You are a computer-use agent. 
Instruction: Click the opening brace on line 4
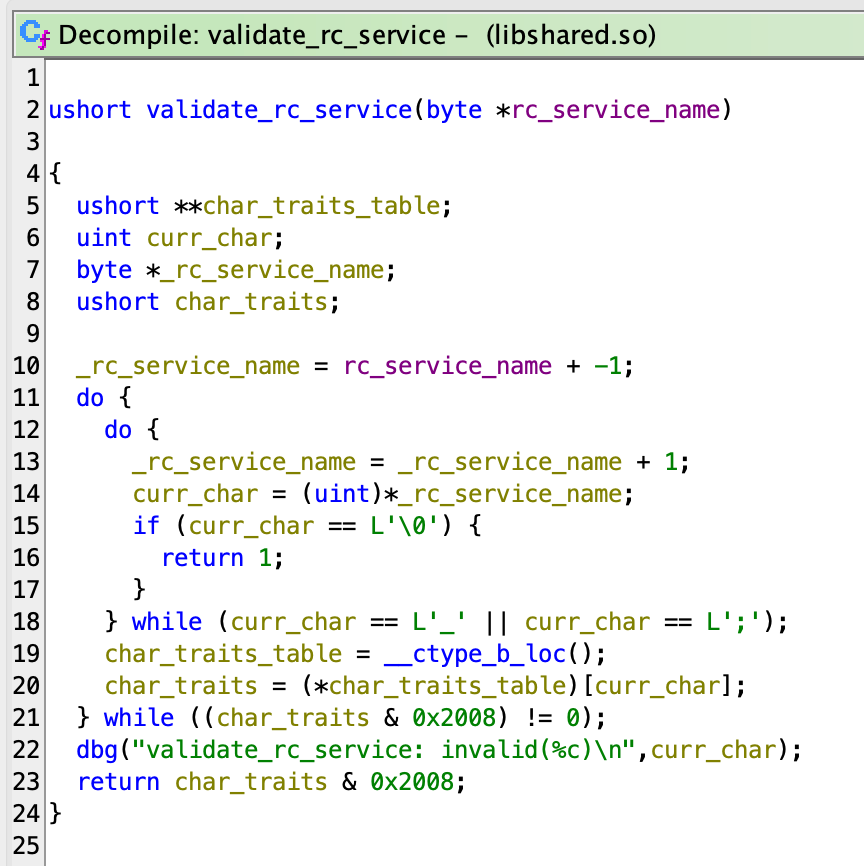click(55, 173)
